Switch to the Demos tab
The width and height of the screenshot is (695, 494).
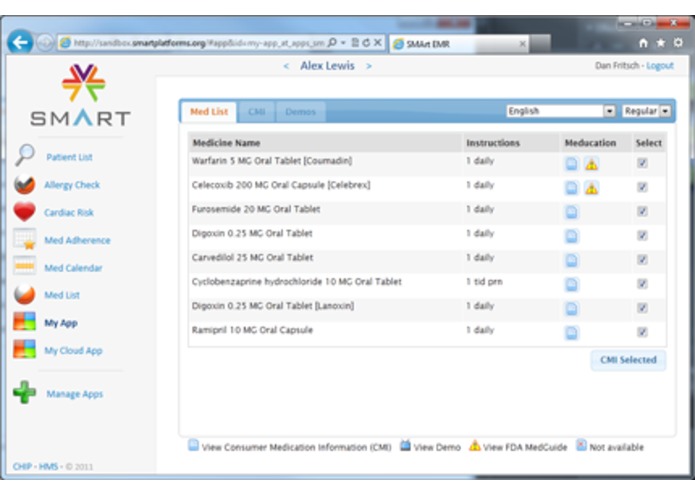[x=301, y=112]
